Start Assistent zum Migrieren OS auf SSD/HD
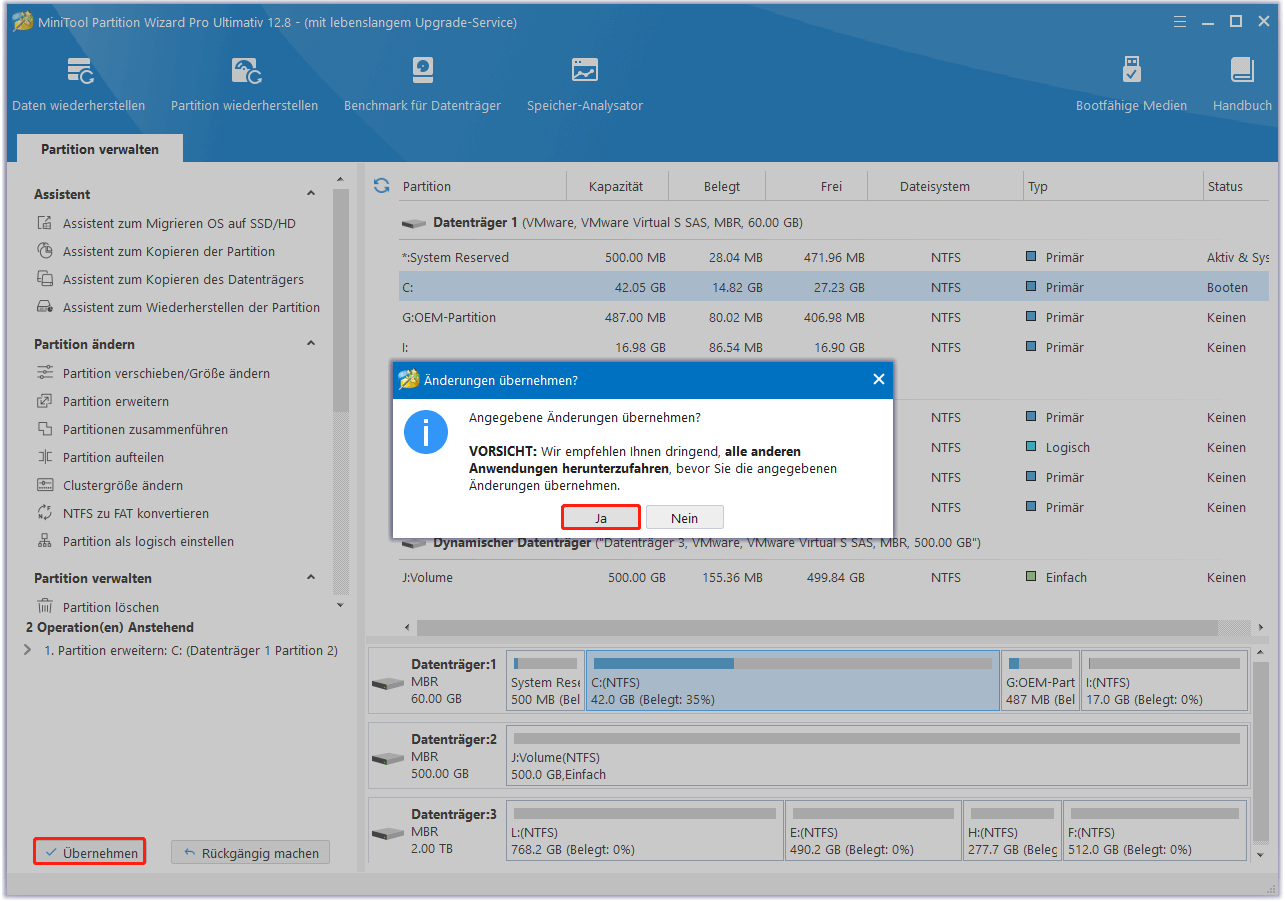This screenshot has width=1285, height=902. (179, 224)
